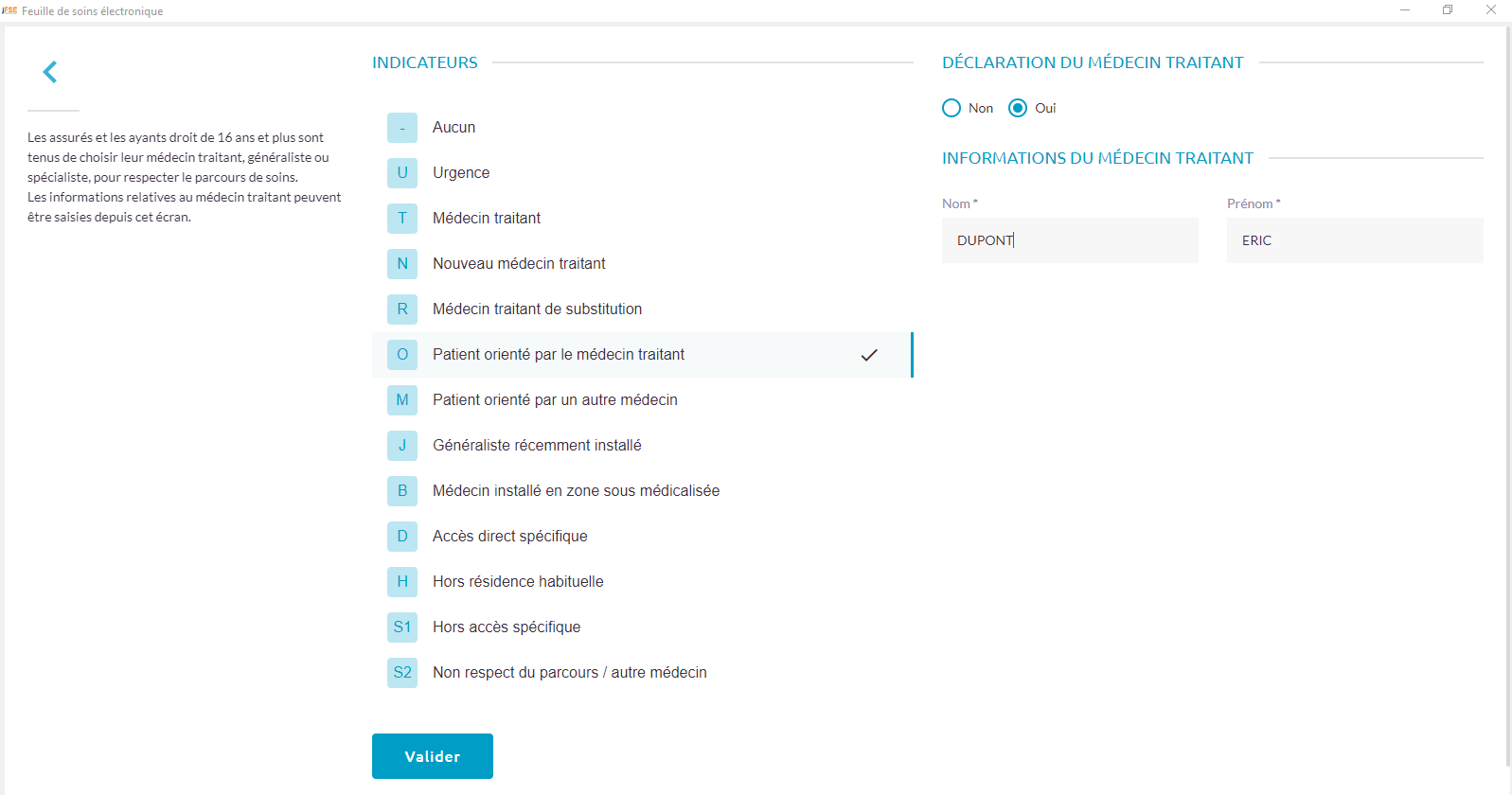Click the Nom field containing DUPONT
The image size is (1512, 795).
1070,240
